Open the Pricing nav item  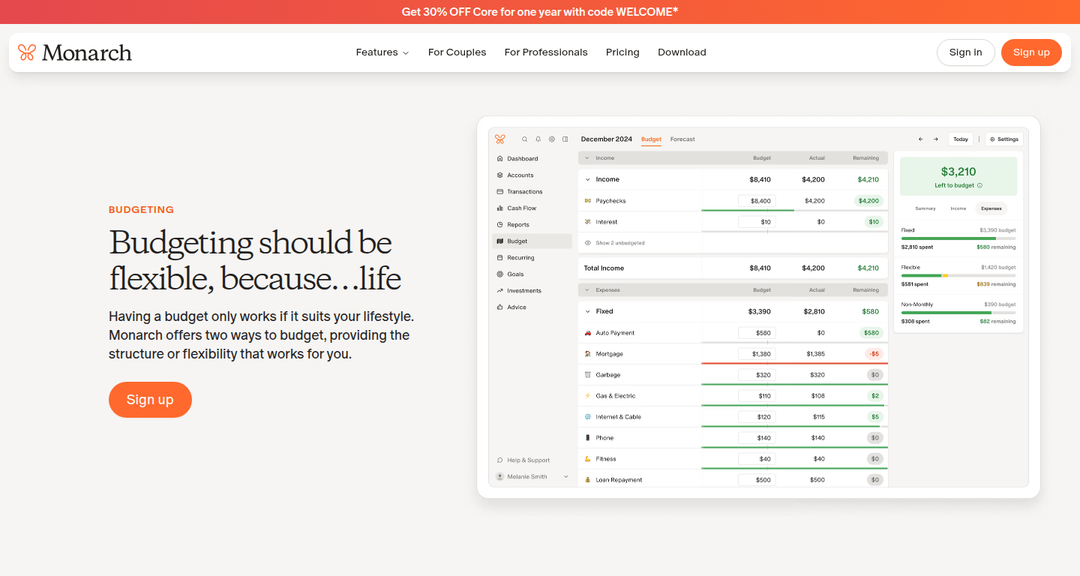pos(623,52)
